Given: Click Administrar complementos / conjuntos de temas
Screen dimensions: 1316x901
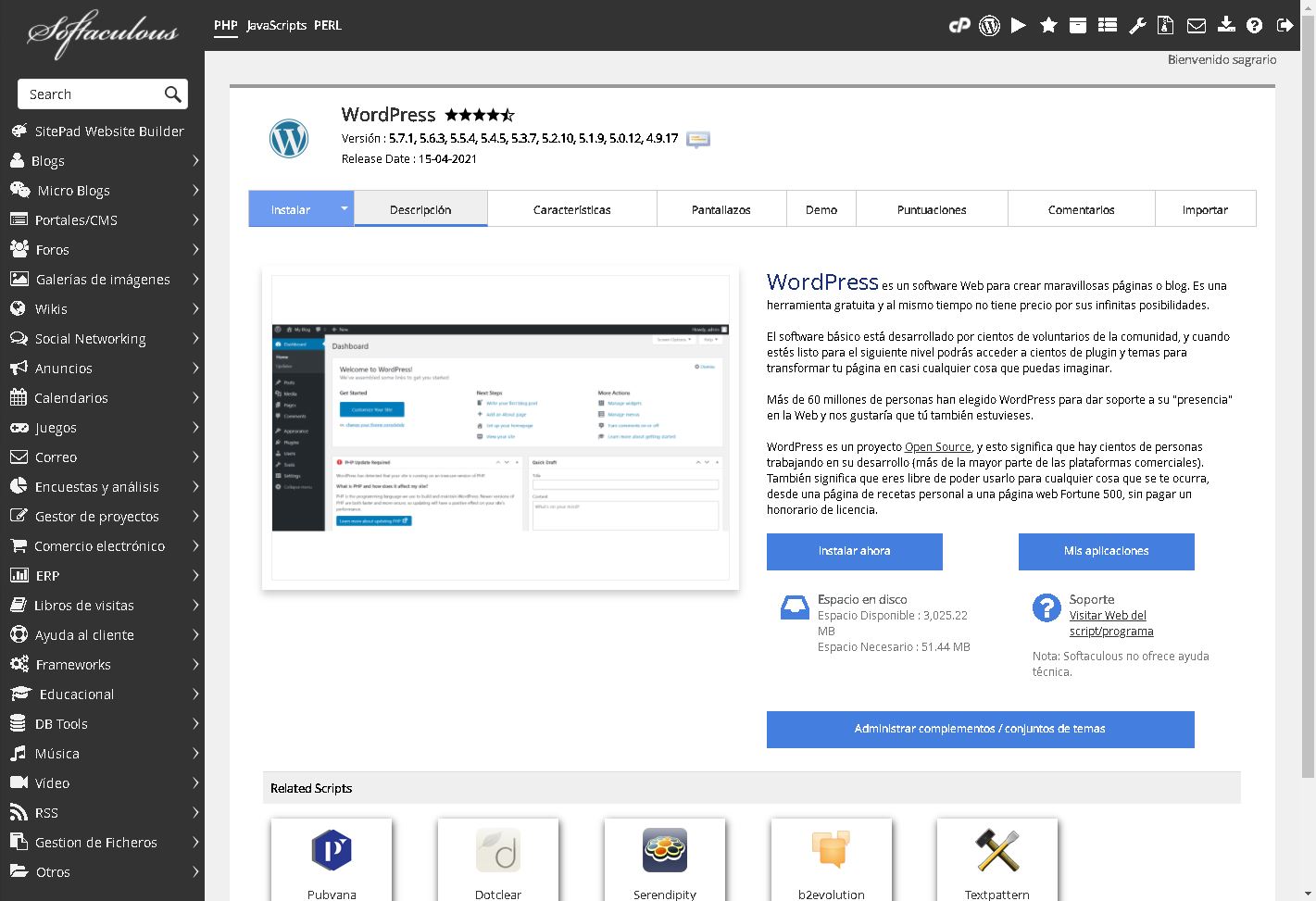Looking at the screenshot, I should pyautogui.click(x=981, y=729).
